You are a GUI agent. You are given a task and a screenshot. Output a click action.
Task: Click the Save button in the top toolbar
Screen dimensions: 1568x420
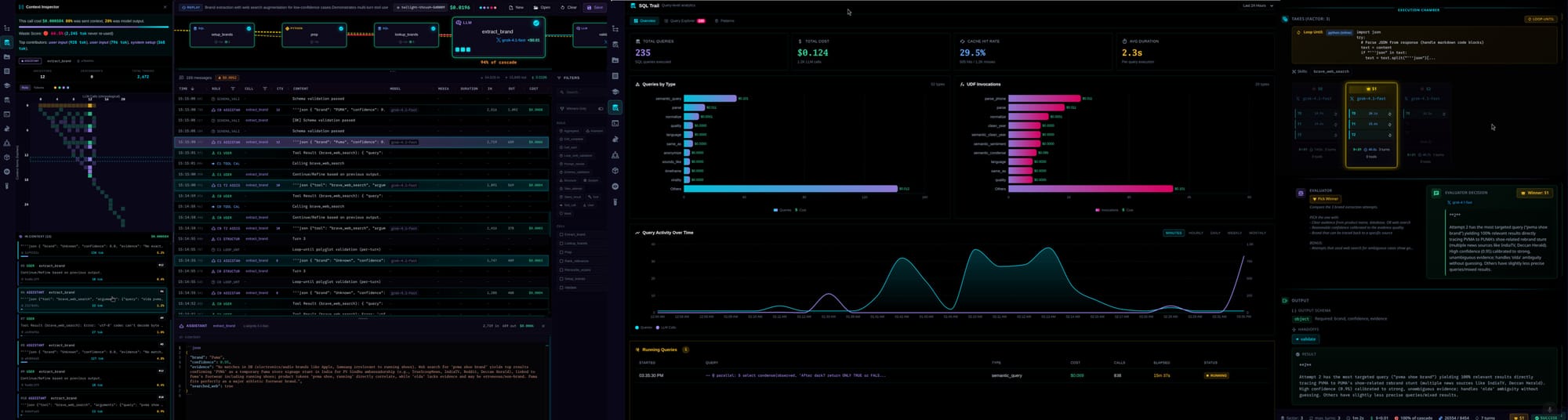(595, 7)
